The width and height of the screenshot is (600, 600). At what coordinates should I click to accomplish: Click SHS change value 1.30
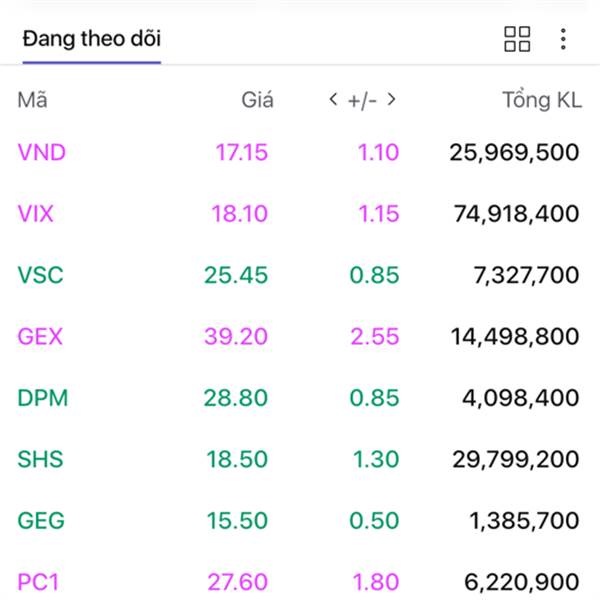point(374,459)
